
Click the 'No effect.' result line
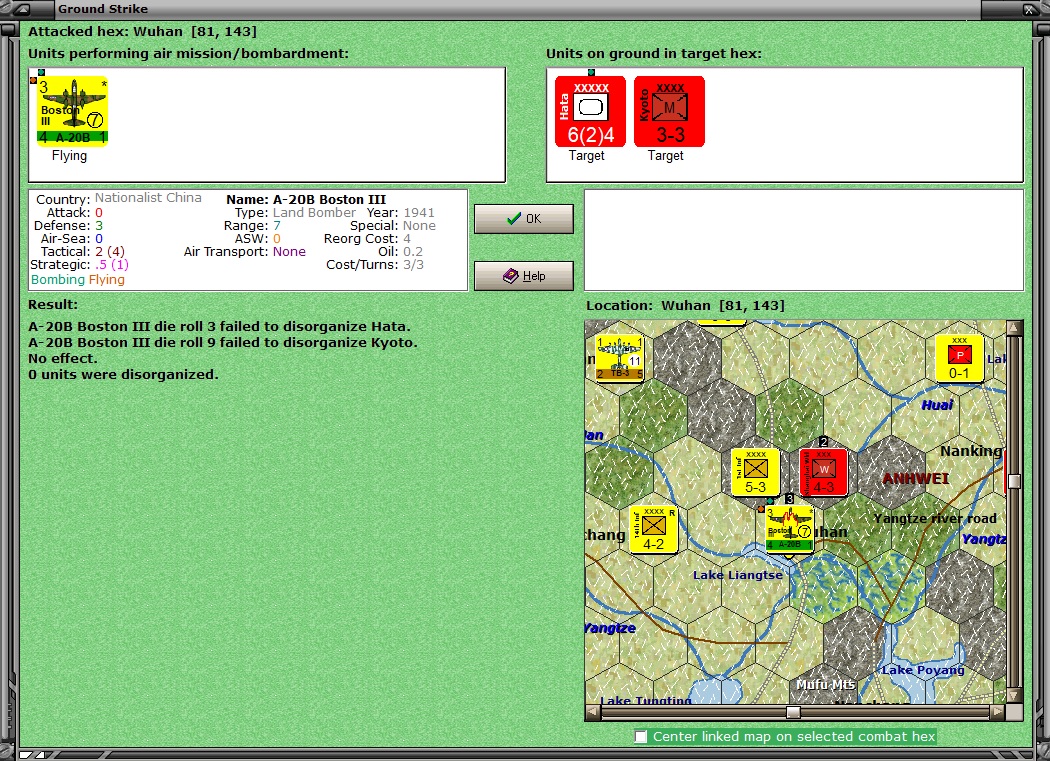pos(63,359)
